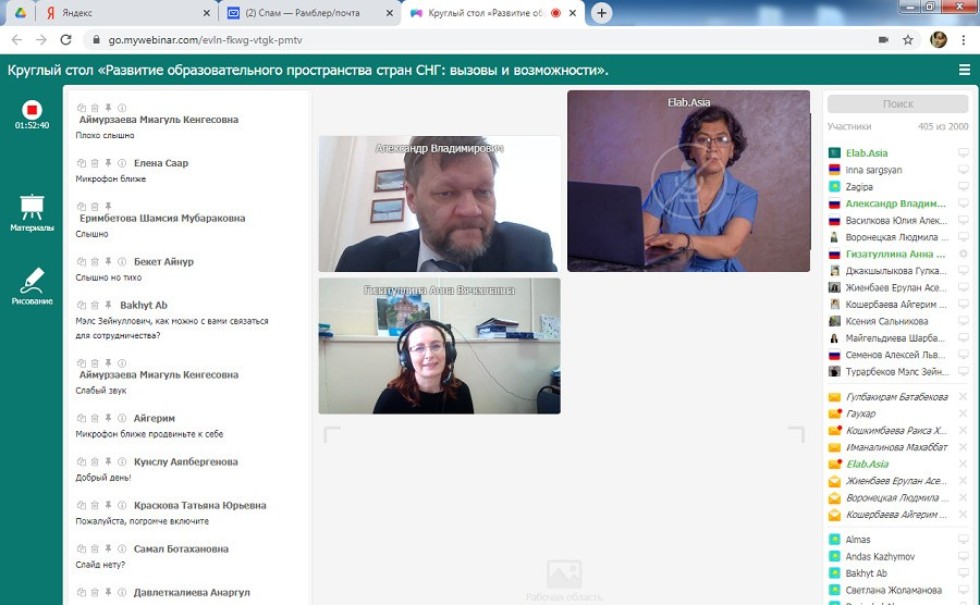Select the Рисование drawing tool
The height and width of the screenshot is (605, 980).
click(32, 284)
